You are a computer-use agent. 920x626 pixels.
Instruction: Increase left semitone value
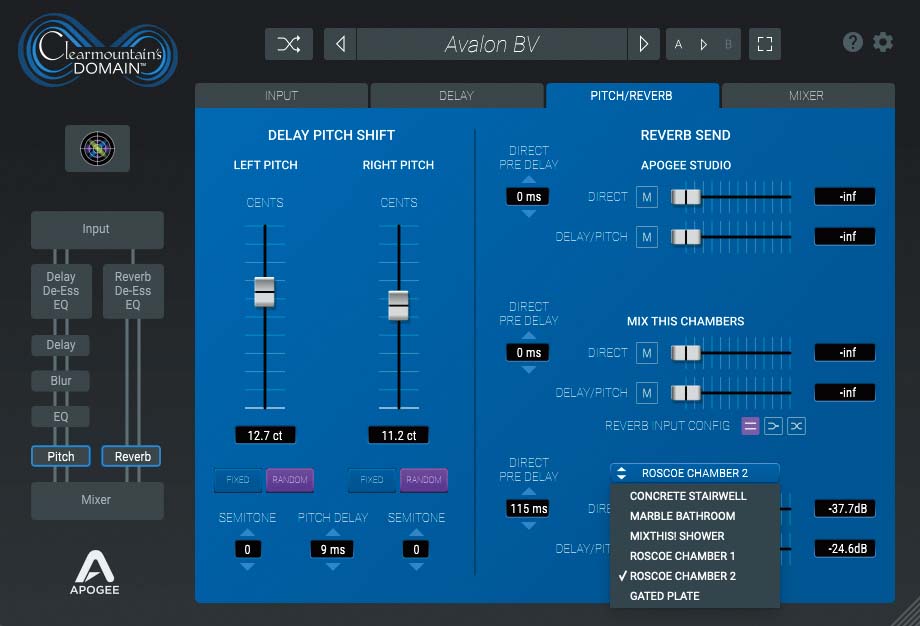click(x=248, y=533)
